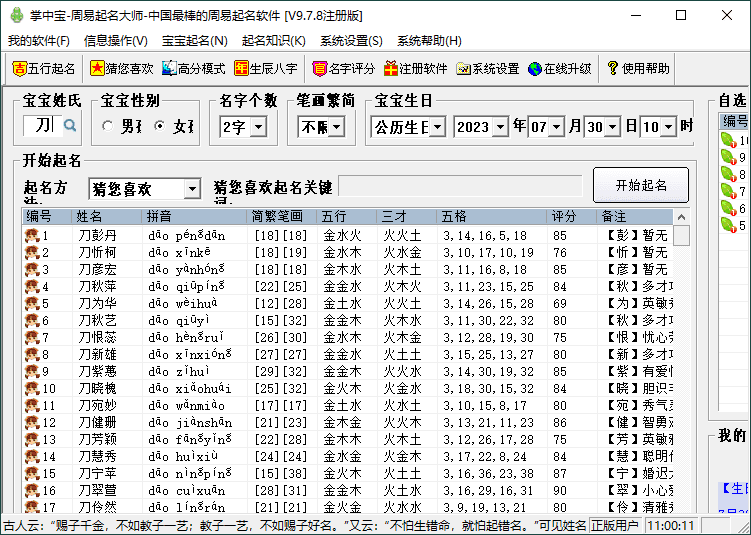Select the 男孩 gender radio button
Screen dimensions: 751x535
(108, 127)
